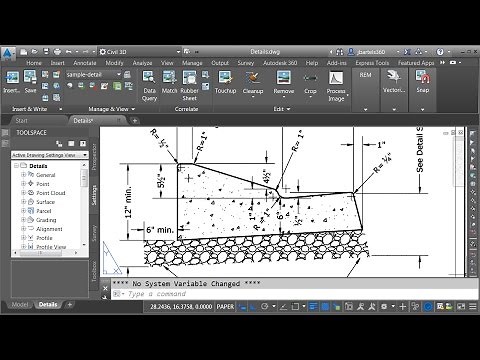Click the Rubber Sheet tool

point(189,86)
